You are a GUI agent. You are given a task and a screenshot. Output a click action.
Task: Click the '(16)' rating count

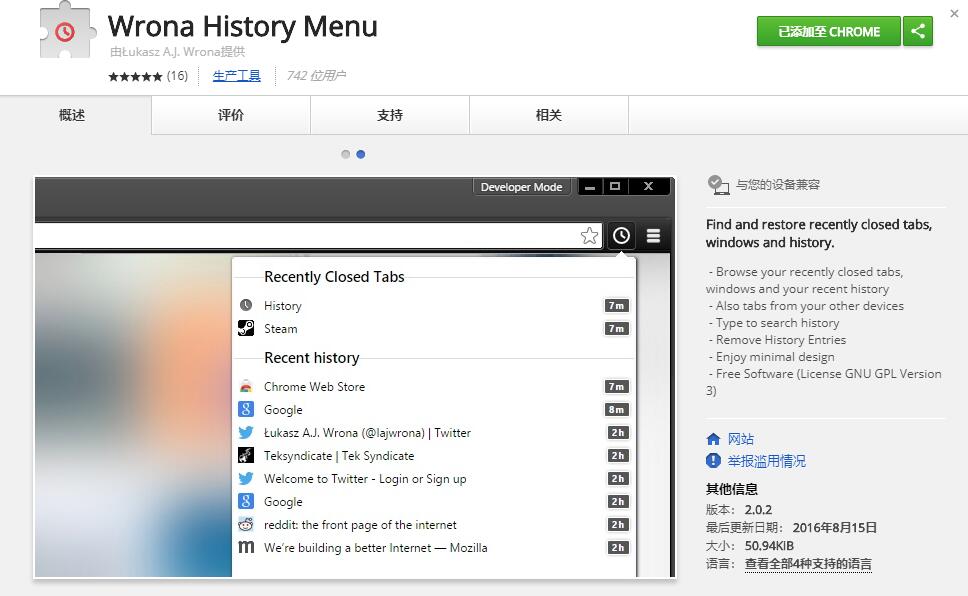point(177,76)
